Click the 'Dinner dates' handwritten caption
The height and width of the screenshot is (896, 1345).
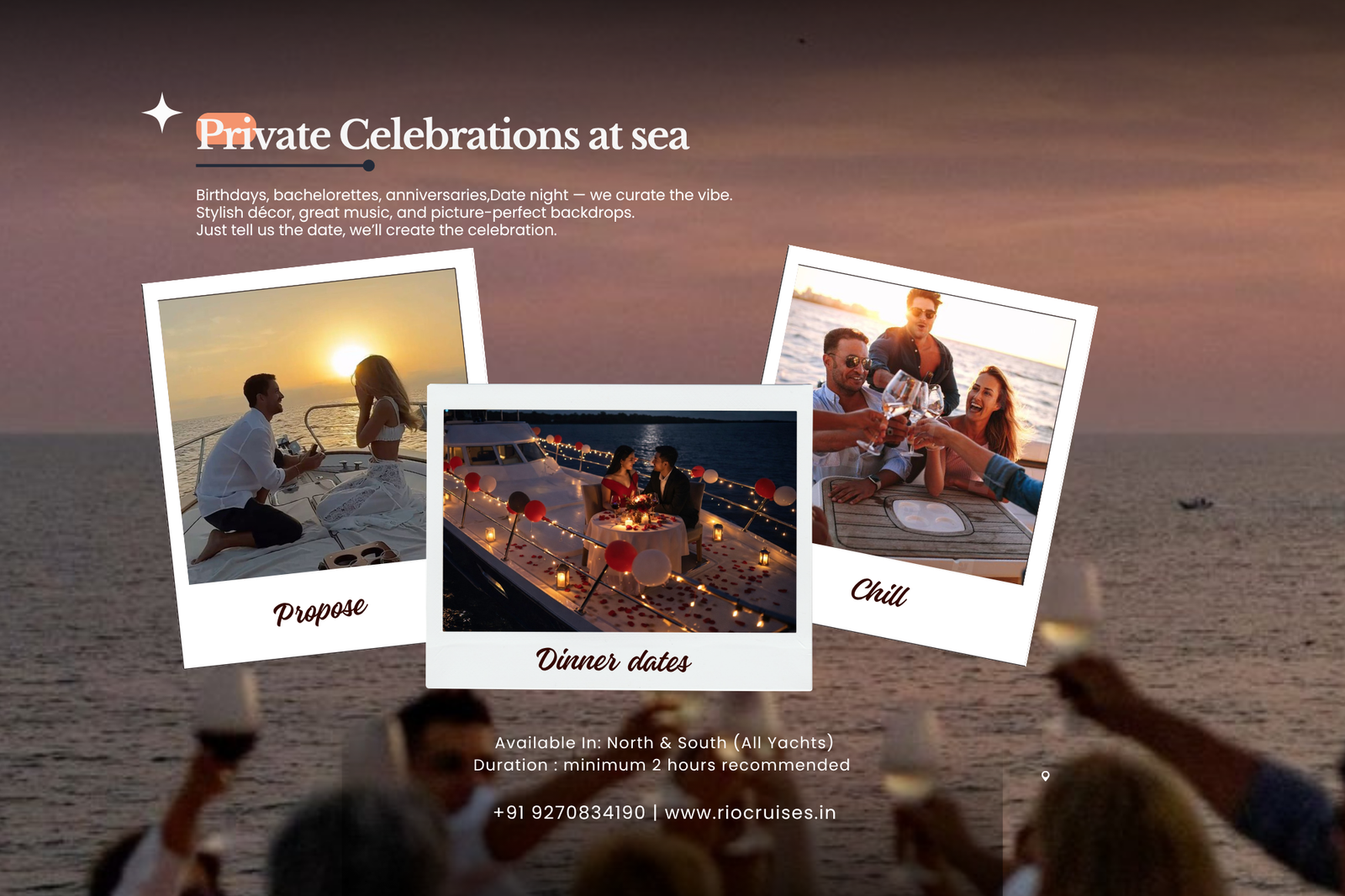(613, 661)
